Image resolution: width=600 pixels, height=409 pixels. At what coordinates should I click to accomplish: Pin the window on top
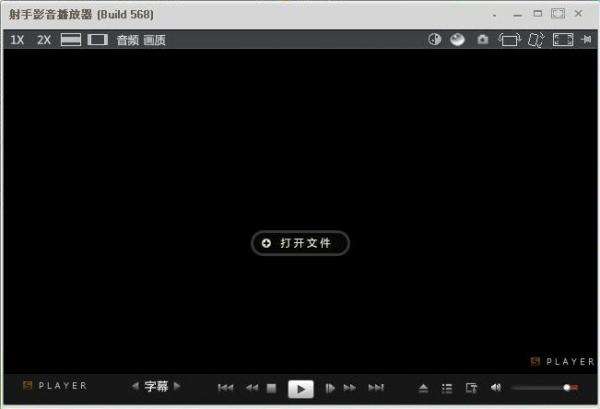(587, 39)
